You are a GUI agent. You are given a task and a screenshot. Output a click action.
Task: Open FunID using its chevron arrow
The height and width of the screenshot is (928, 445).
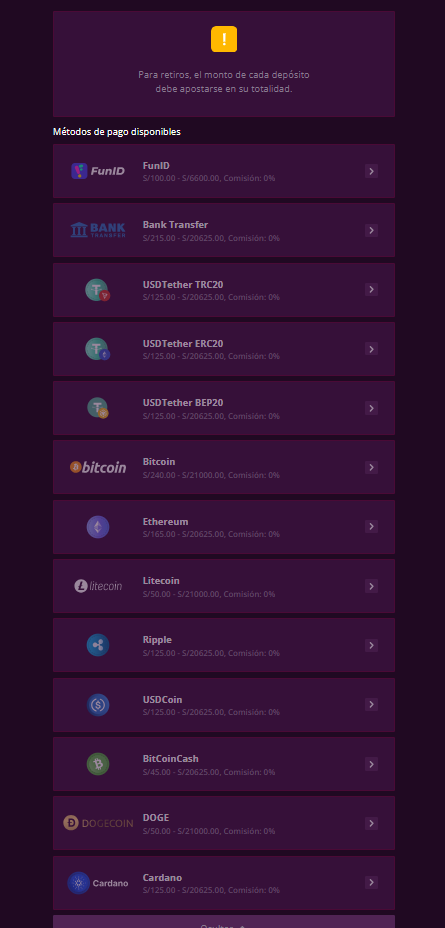pyautogui.click(x=371, y=172)
